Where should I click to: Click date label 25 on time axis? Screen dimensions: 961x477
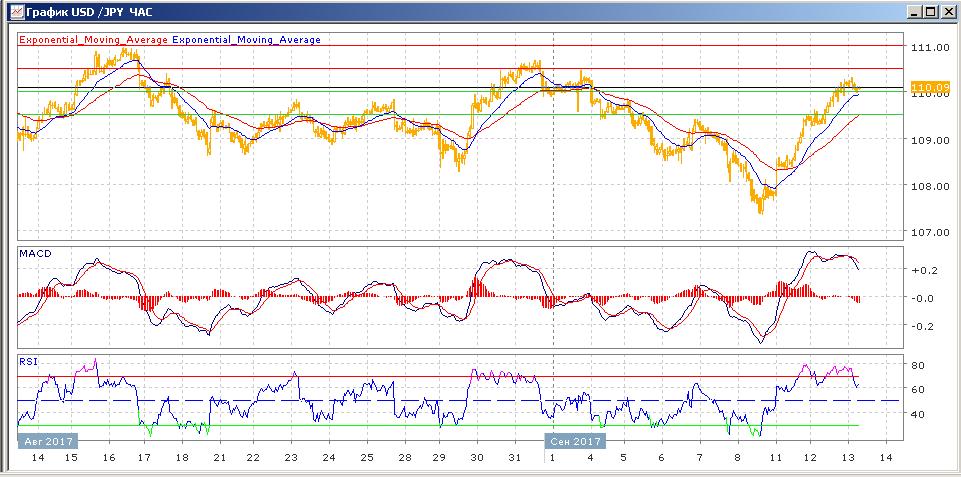coord(366,459)
